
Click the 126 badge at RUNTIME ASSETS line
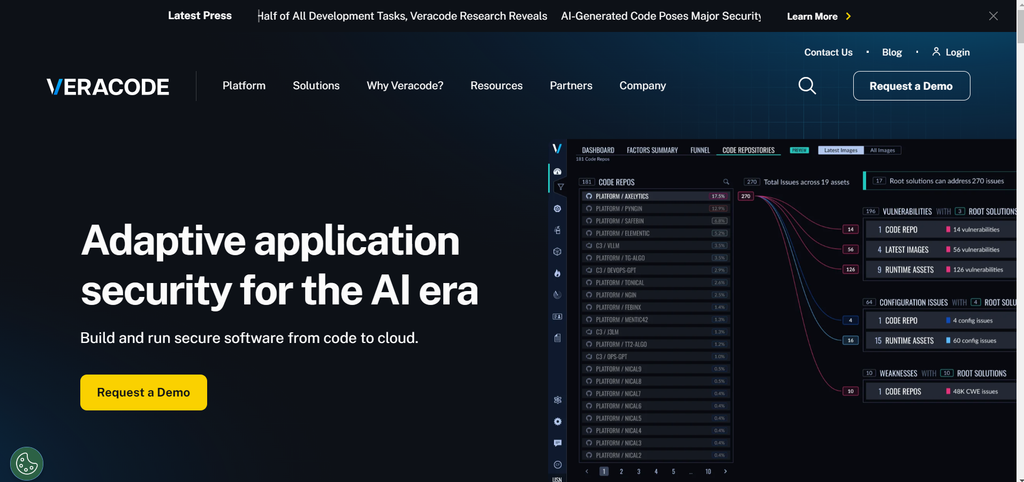[x=850, y=269]
